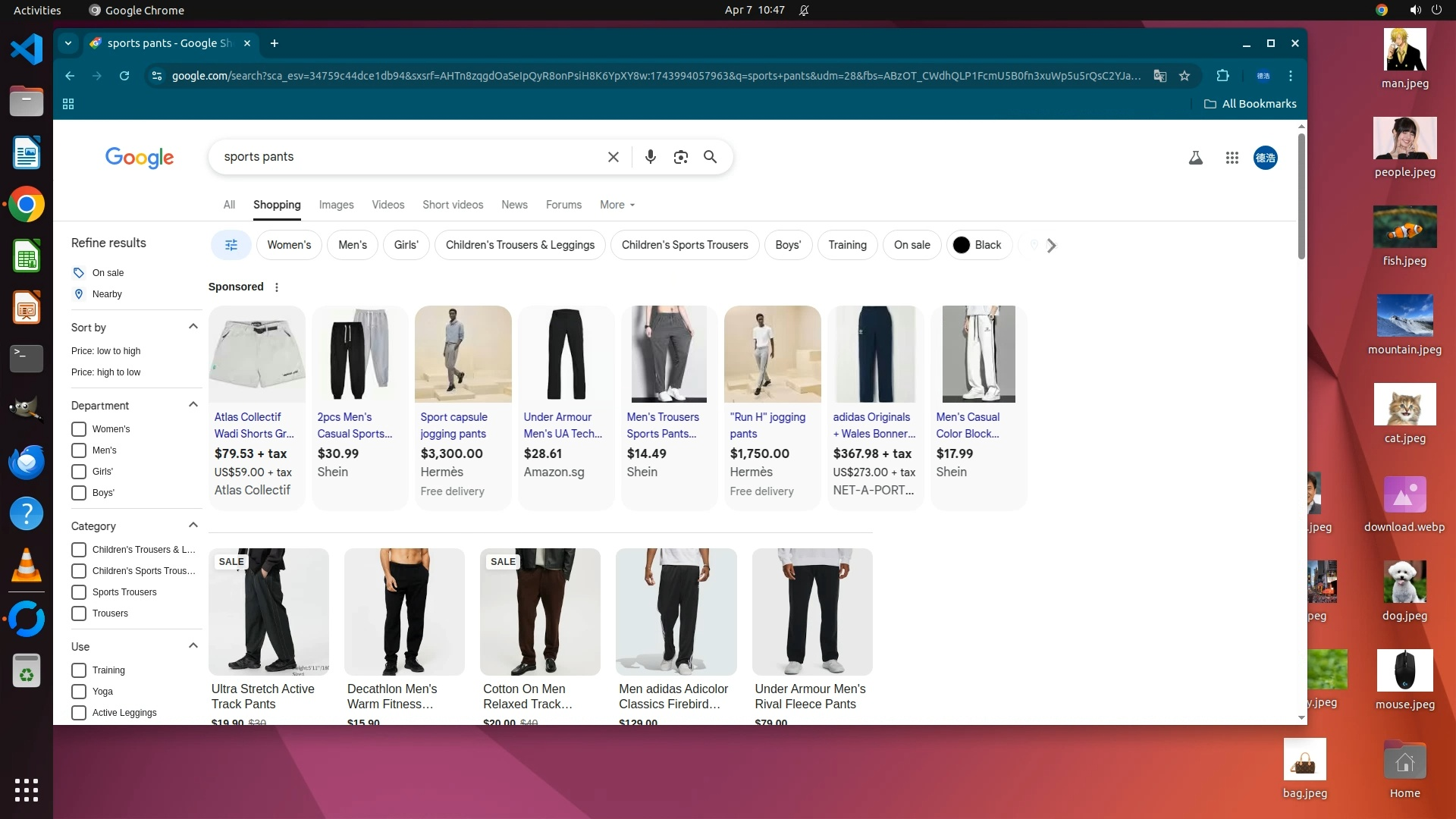Switch to the Images tab
1456x819 pixels.
(x=336, y=205)
